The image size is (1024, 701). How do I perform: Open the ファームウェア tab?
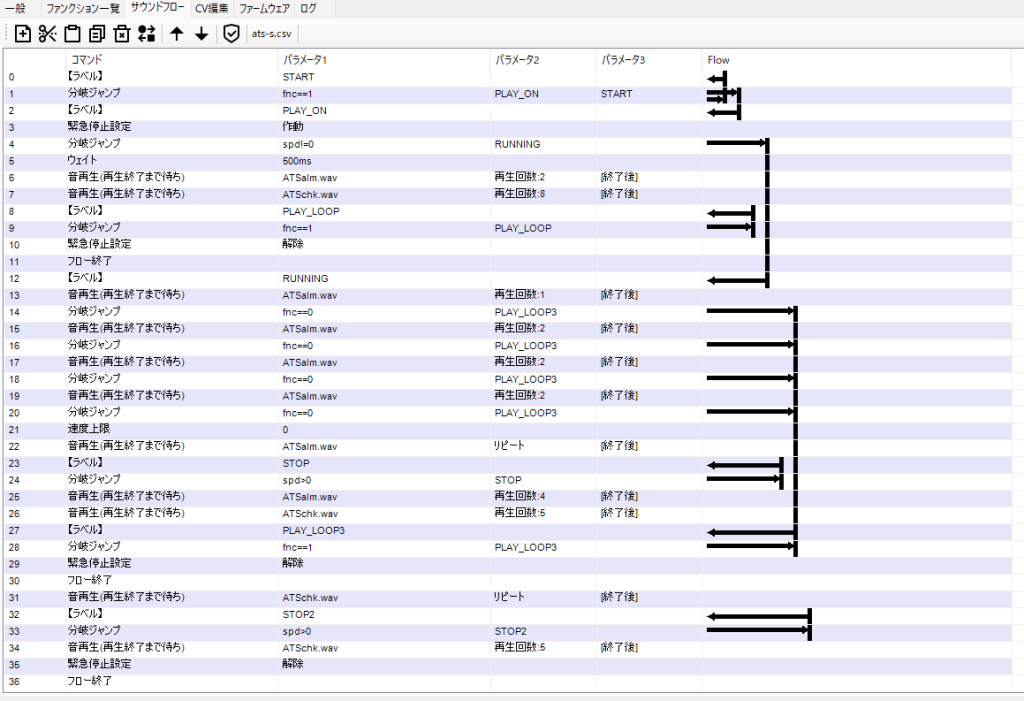coord(264,8)
